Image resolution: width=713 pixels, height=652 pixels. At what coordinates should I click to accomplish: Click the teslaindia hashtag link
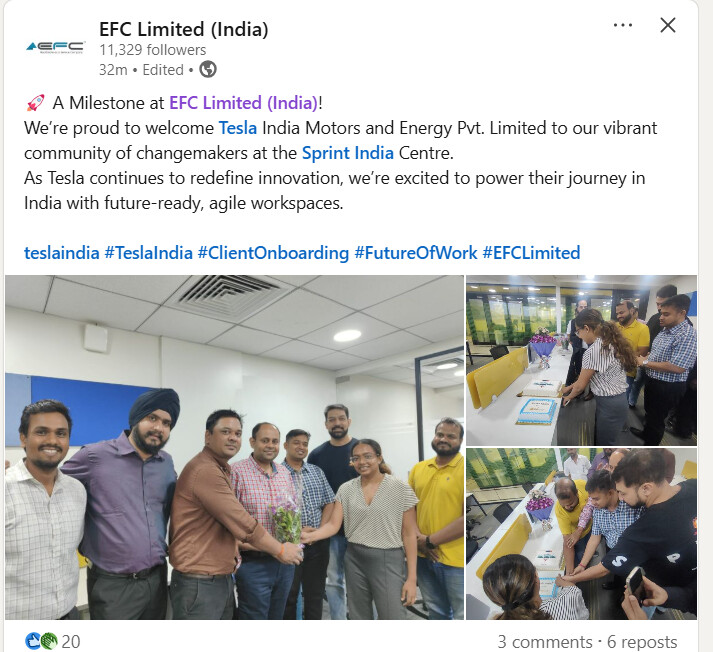(x=61, y=253)
